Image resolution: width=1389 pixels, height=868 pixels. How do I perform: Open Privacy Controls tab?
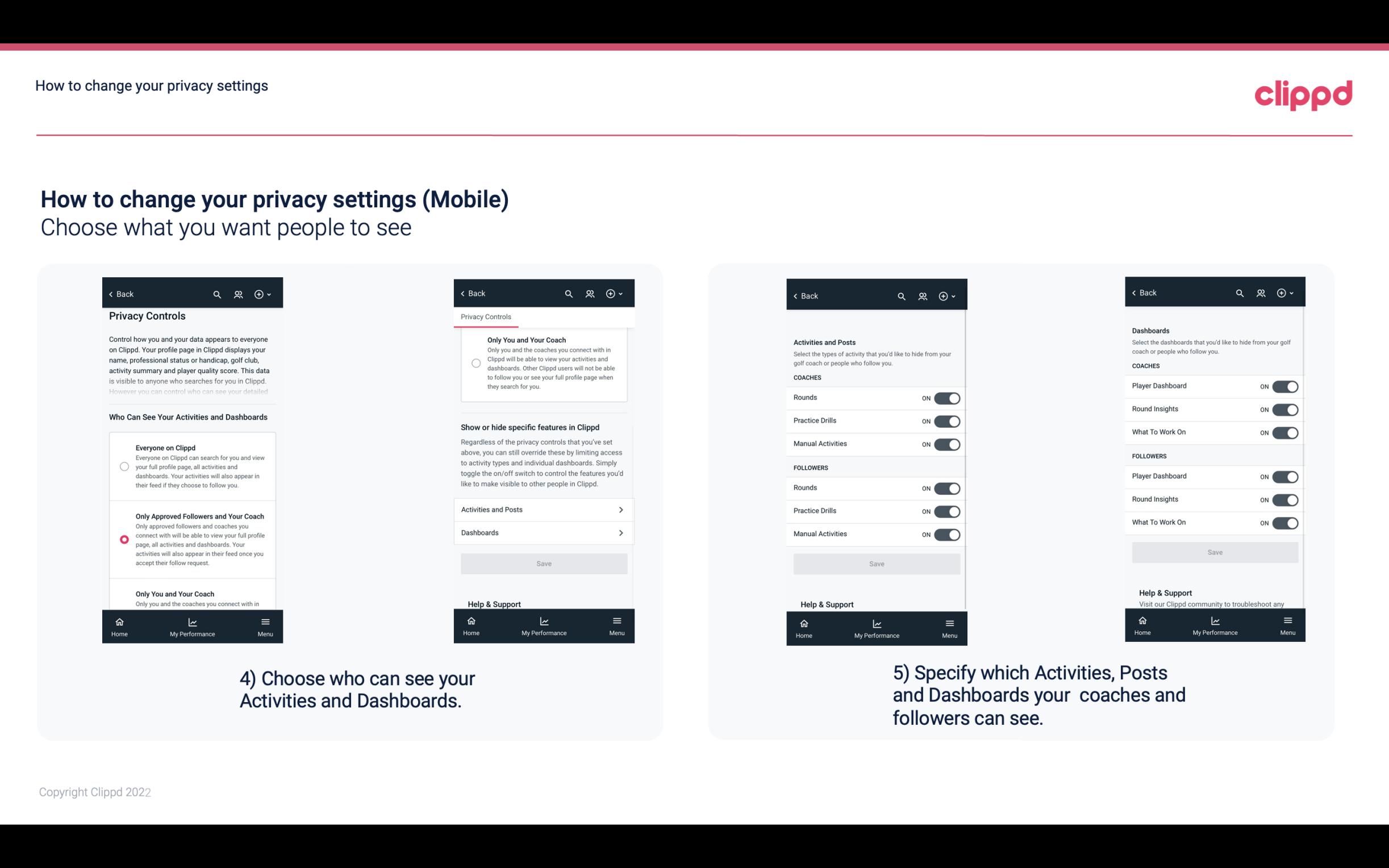coord(485,317)
